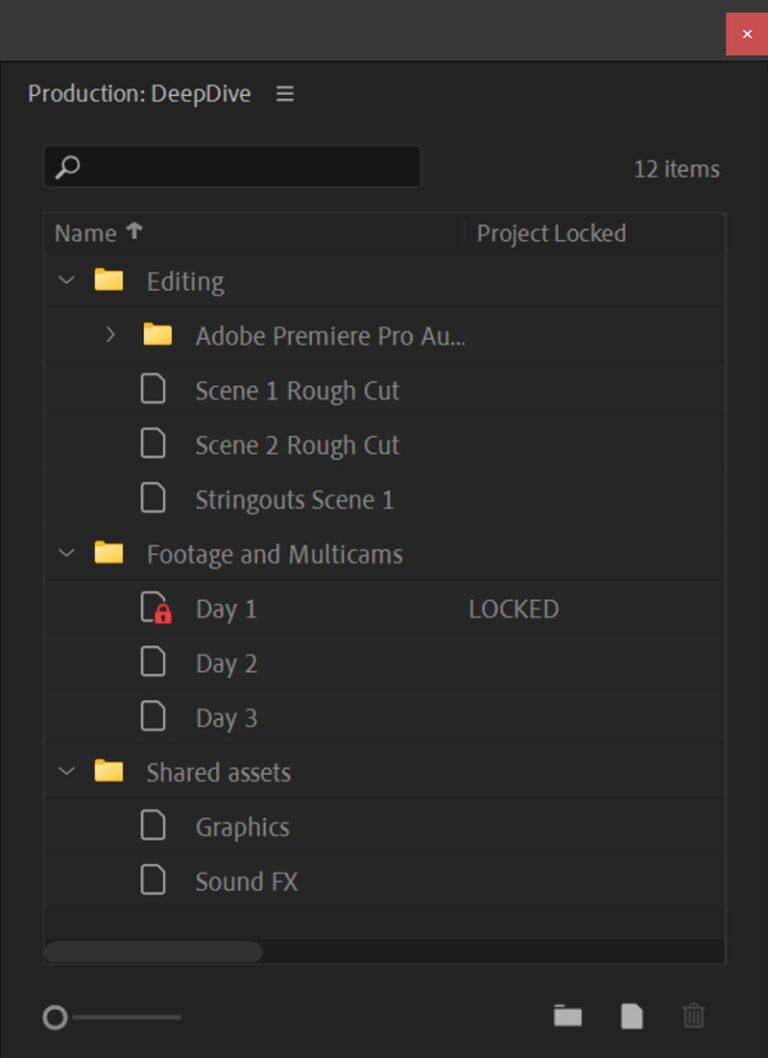Create a new project using the document icon
Viewport: 768px width, 1058px height.
click(x=631, y=1016)
